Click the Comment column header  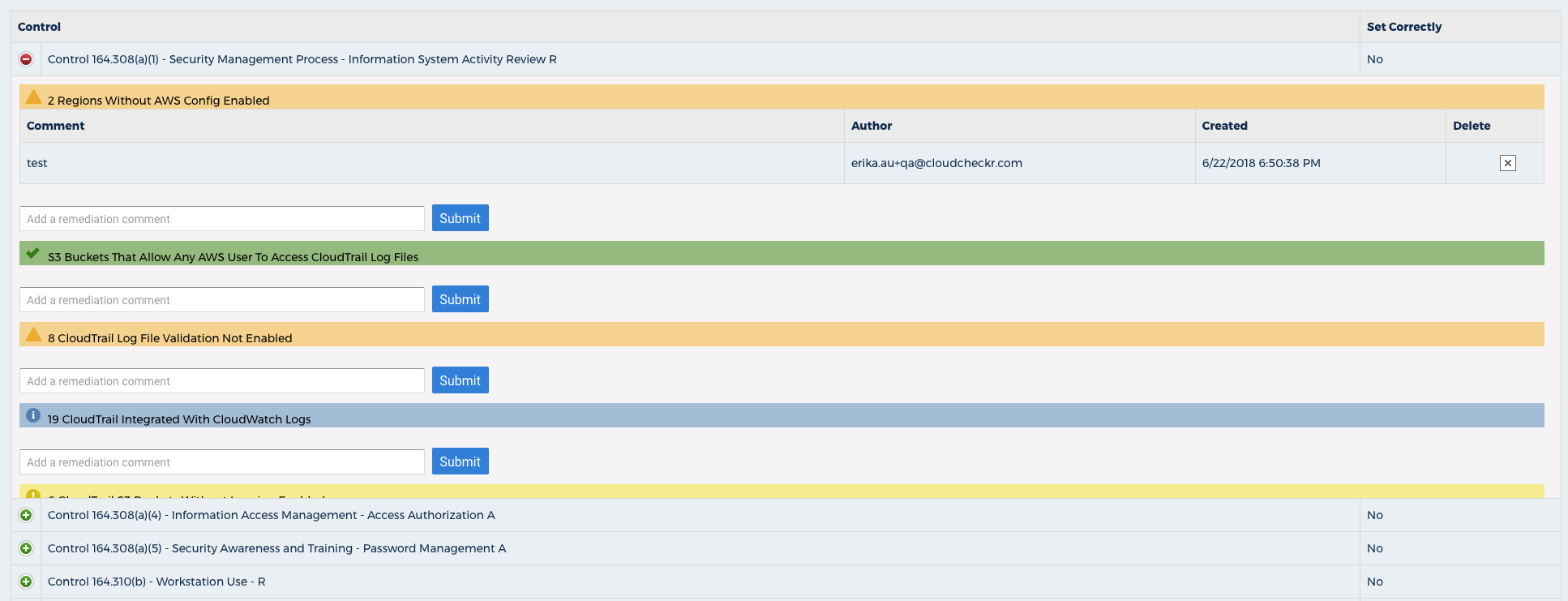(x=55, y=126)
